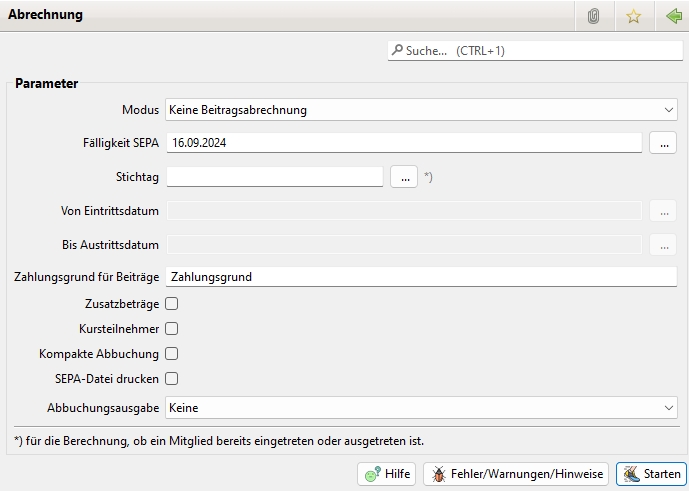Image resolution: width=689 pixels, height=491 pixels.
Task: Click the magnifier icon in search box
Action: (x=398, y=50)
